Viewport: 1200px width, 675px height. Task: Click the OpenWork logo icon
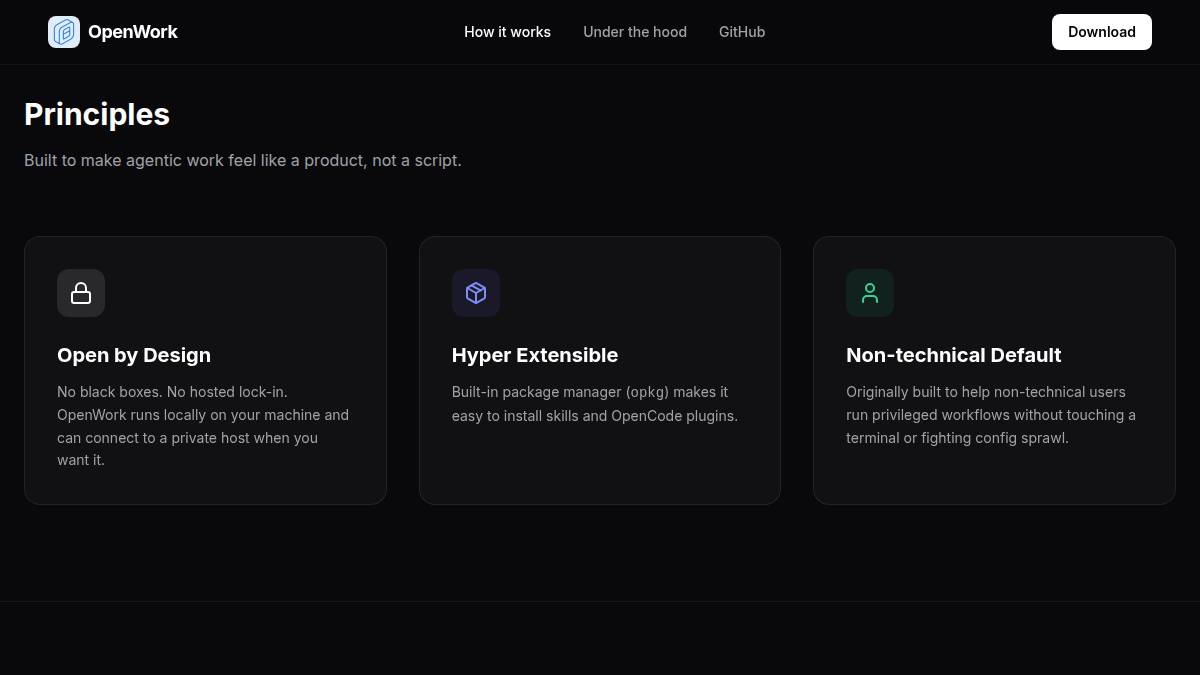pyautogui.click(x=64, y=32)
